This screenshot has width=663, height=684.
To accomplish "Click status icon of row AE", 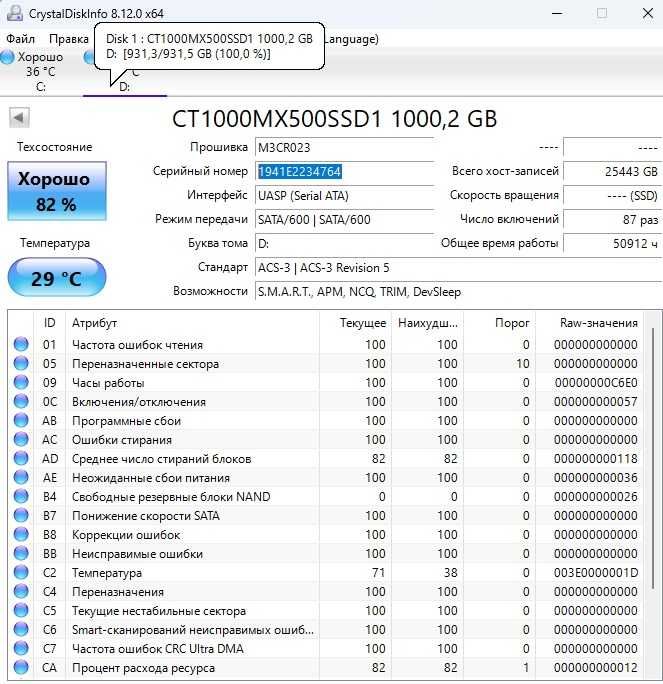I will coord(21,478).
